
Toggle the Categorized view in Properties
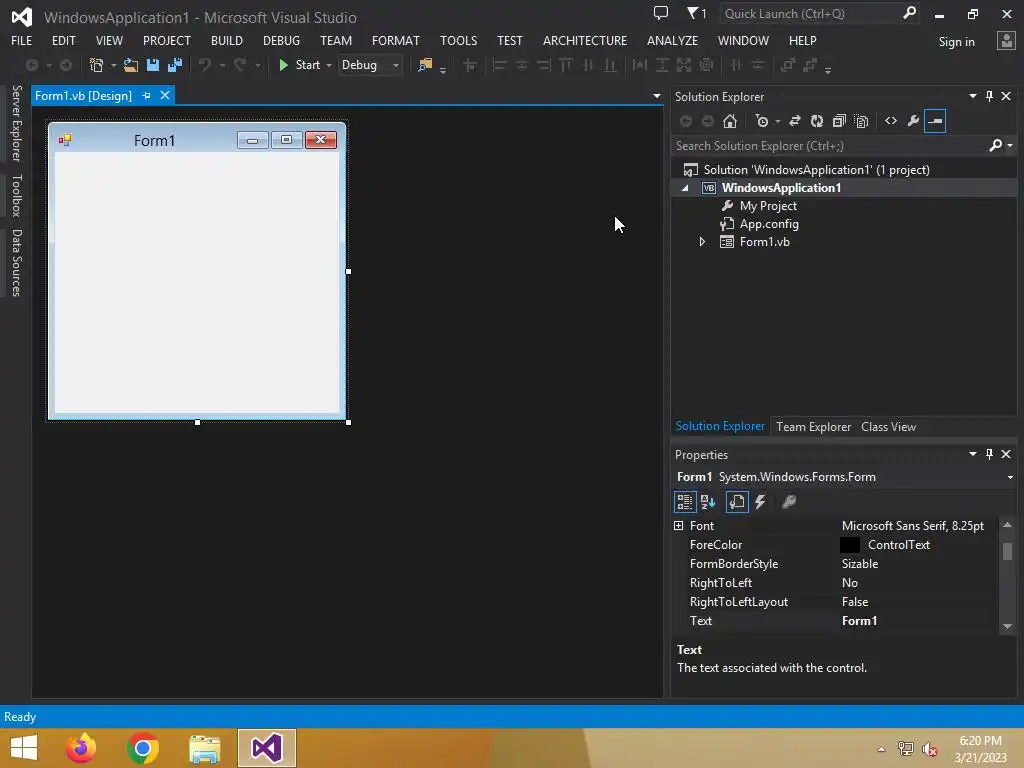pyautogui.click(x=684, y=502)
